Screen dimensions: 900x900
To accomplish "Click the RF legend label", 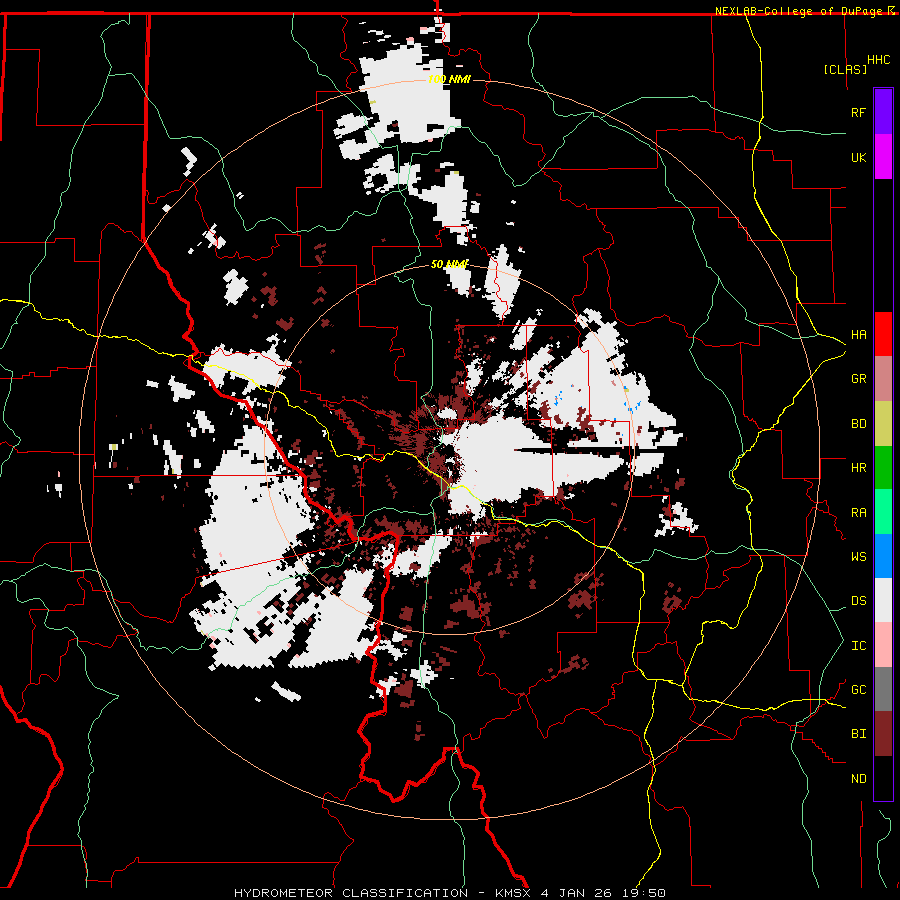I will (858, 112).
